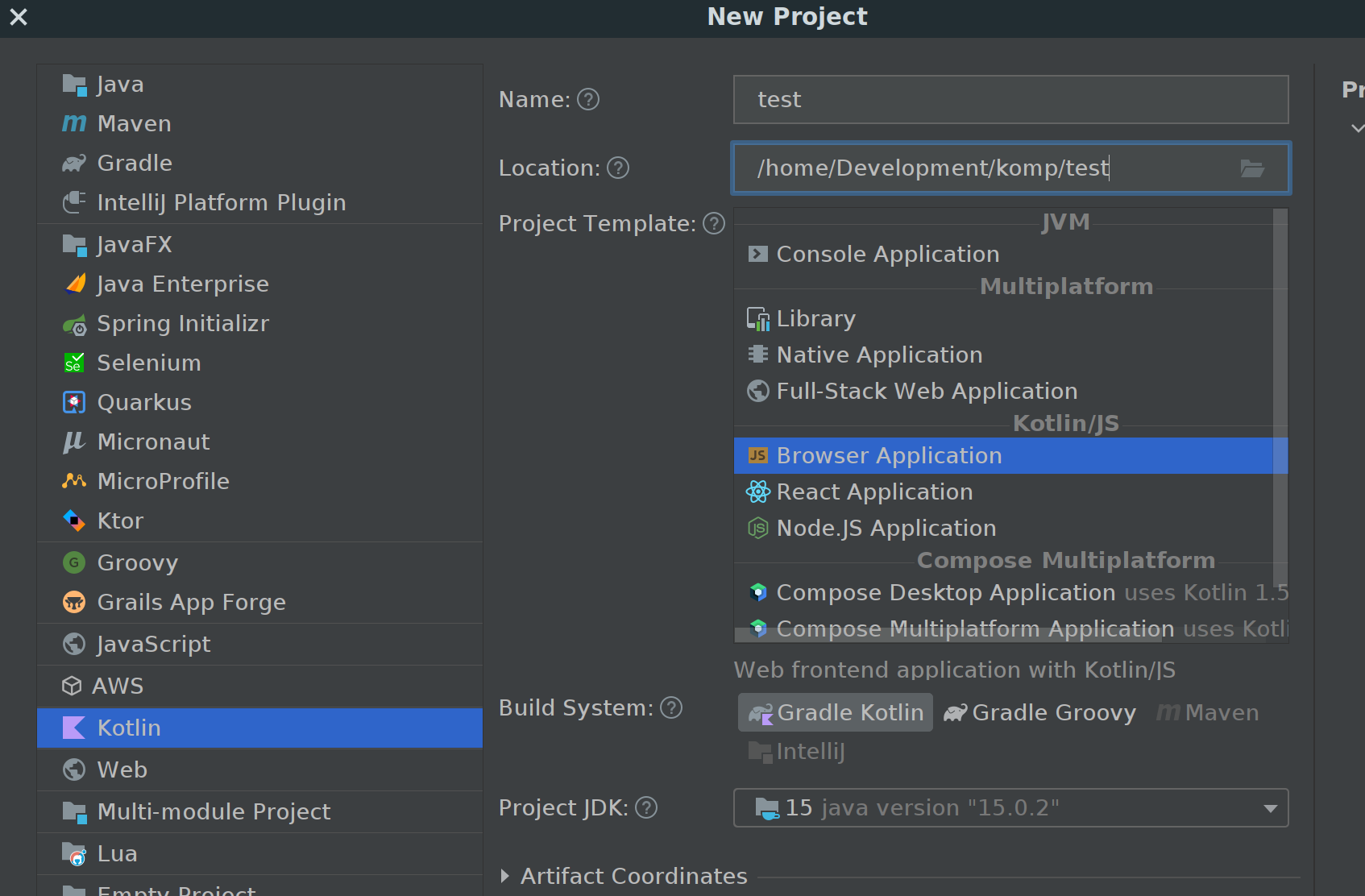This screenshot has height=896, width=1365.
Task: Select Java Enterprise in the sidebar
Action: (x=183, y=284)
